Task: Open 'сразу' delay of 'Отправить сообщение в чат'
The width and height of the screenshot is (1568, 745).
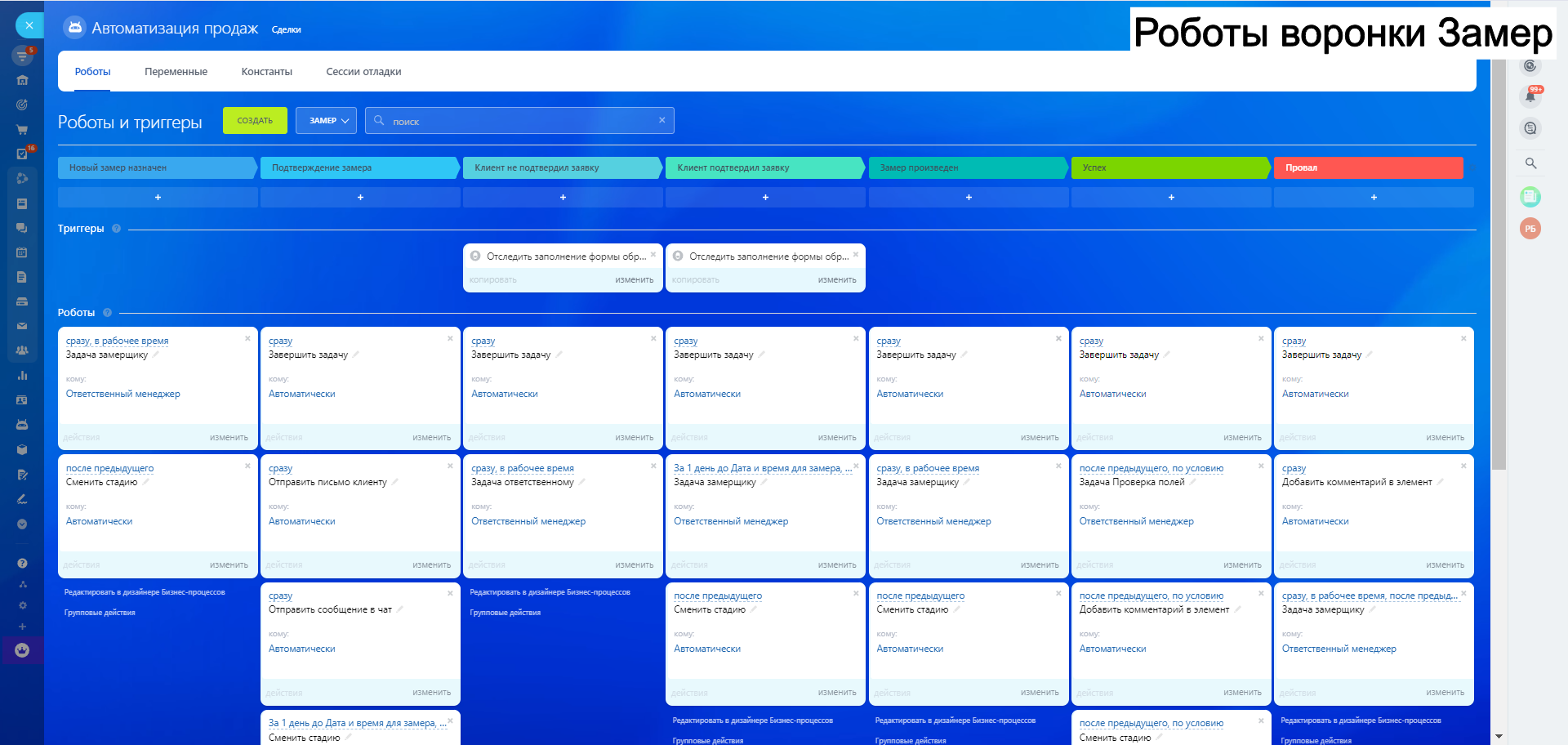Action: [x=280, y=596]
